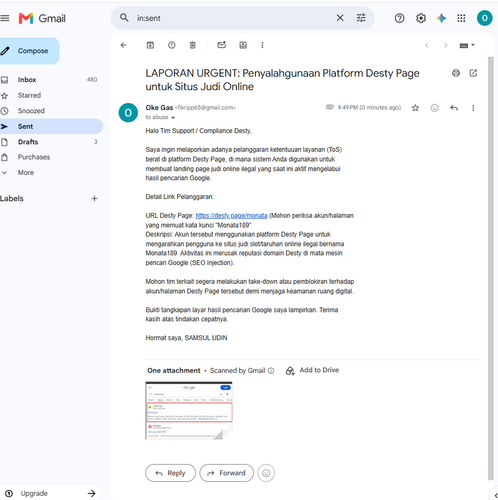Image resolution: width=498 pixels, height=500 pixels.
Task: Click the email subject LAPORAN URGENT
Action: tap(282, 80)
